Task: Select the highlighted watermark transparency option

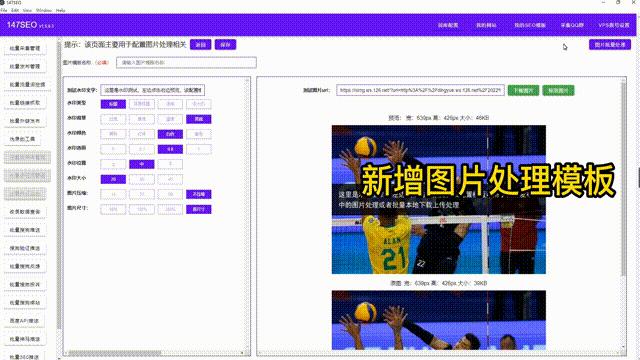Action: coord(170,149)
